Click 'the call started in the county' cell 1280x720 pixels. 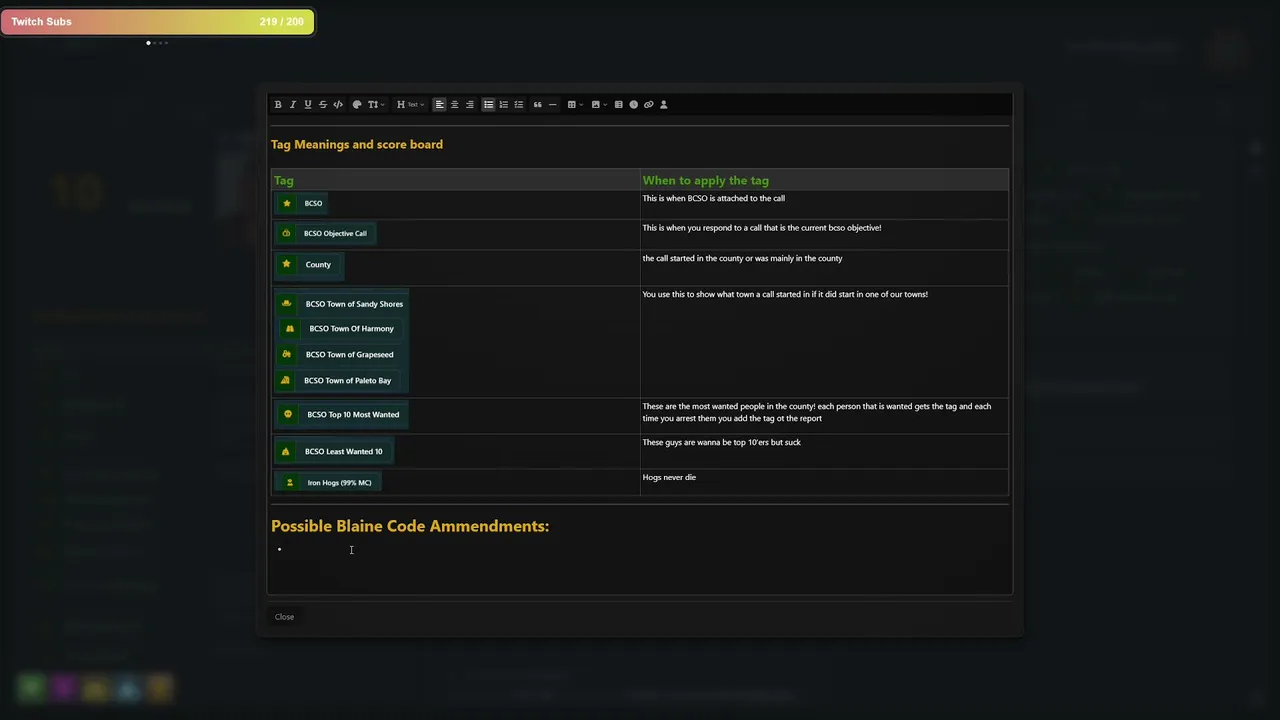click(824, 267)
